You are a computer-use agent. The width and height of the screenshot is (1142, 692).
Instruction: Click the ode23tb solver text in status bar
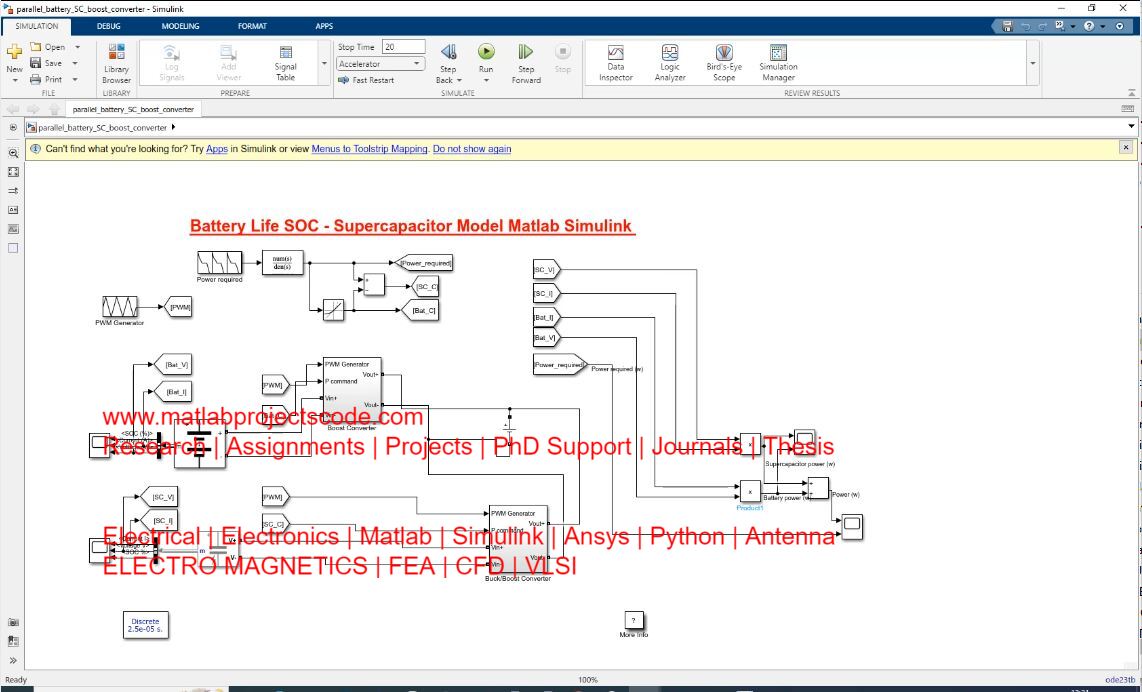click(x=1119, y=680)
